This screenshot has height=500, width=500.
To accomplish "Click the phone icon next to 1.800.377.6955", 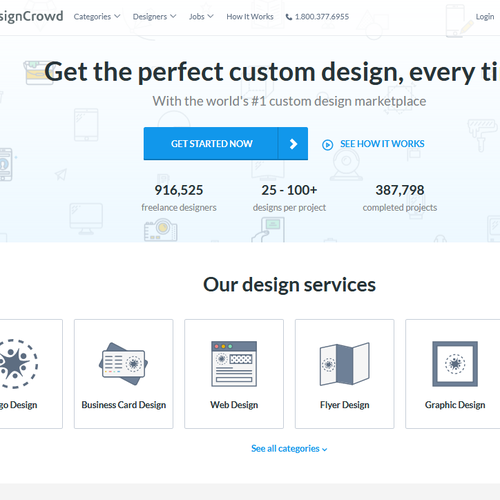I will [289, 17].
